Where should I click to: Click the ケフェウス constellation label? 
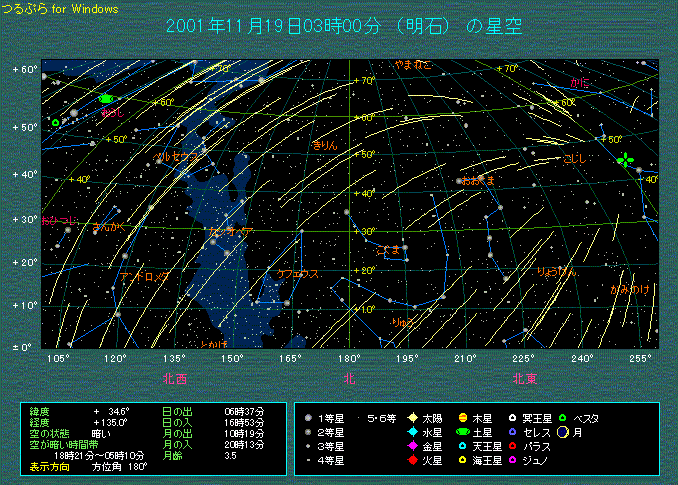click(x=298, y=273)
